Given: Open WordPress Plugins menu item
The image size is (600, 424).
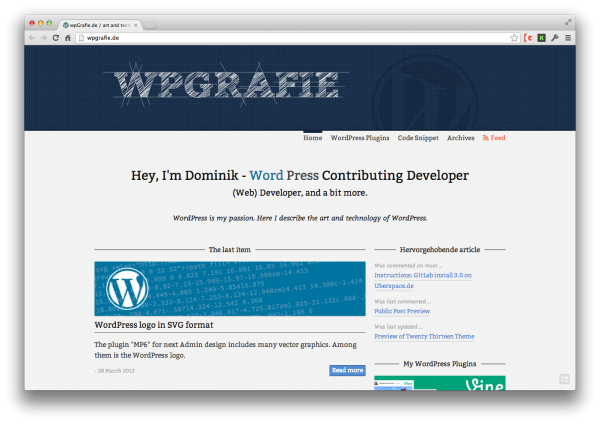Looking at the screenshot, I should [360, 138].
